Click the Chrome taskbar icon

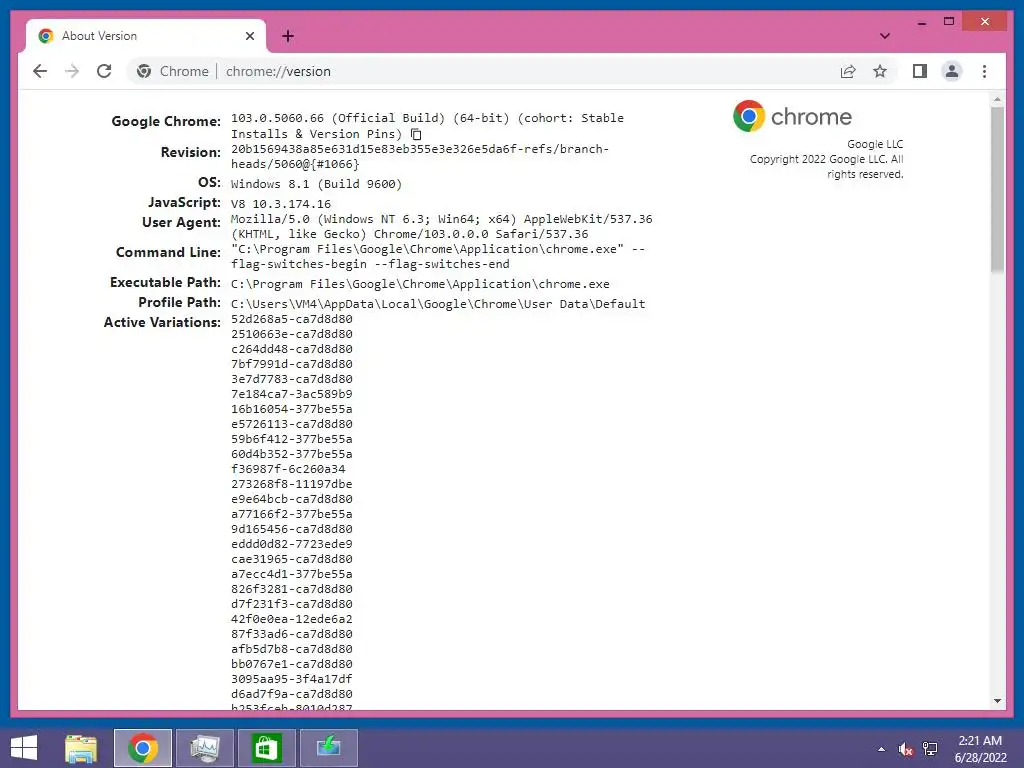click(x=143, y=748)
